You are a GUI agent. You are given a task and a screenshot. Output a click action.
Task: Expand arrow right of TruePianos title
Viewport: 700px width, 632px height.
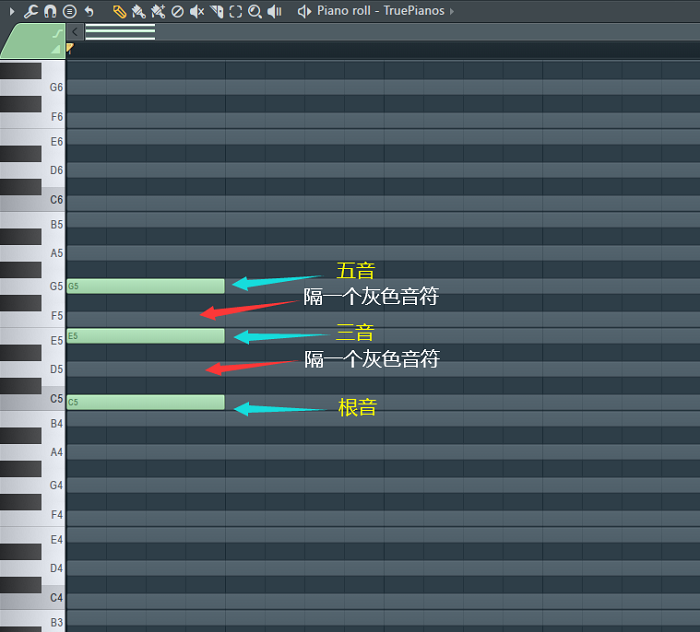point(452,11)
